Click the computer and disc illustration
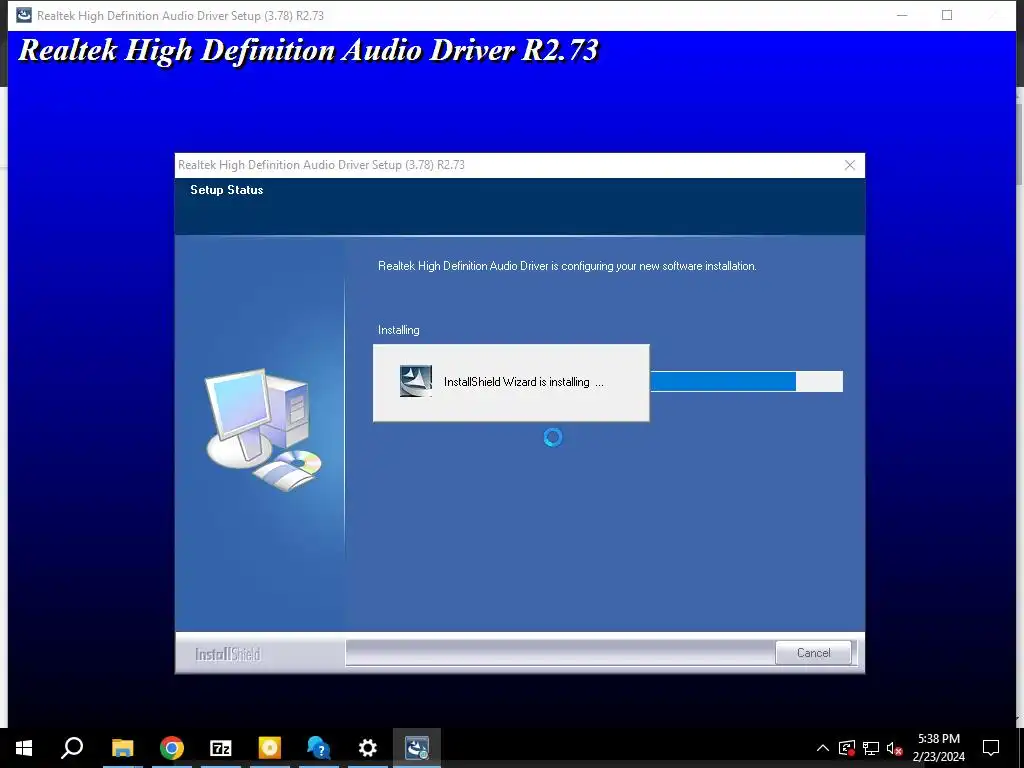 (263, 430)
